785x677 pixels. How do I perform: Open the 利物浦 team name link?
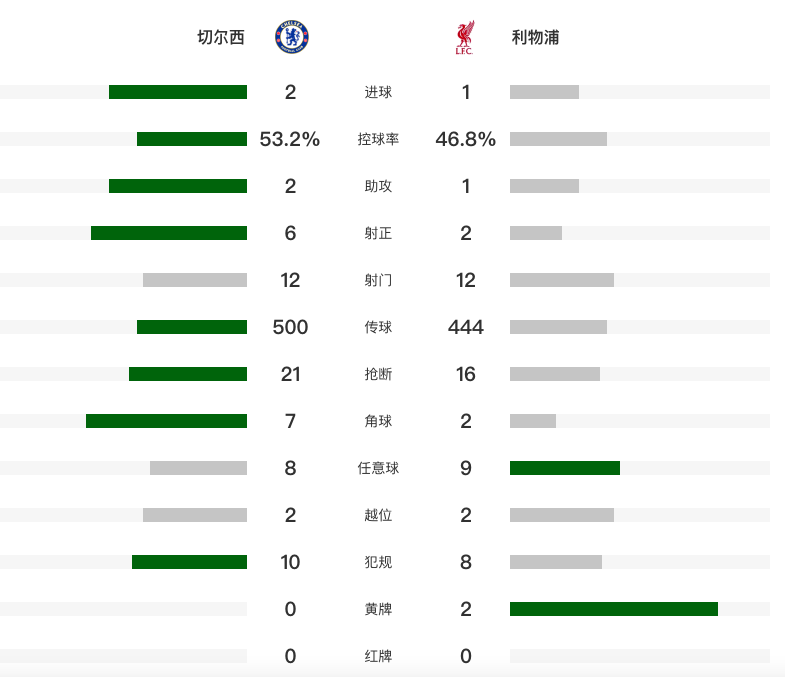[535, 38]
